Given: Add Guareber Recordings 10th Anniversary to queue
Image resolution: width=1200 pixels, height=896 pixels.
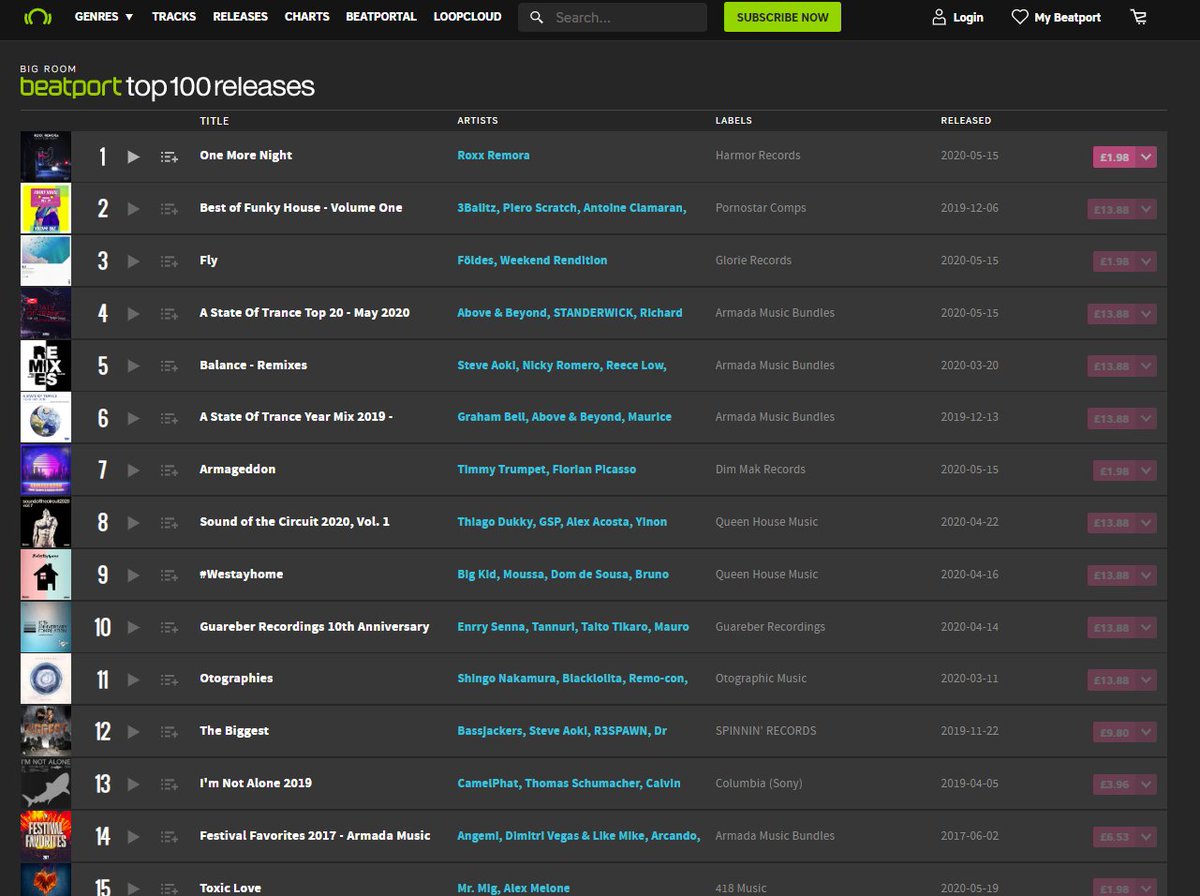Looking at the screenshot, I should pyautogui.click(x=169, y=627).
